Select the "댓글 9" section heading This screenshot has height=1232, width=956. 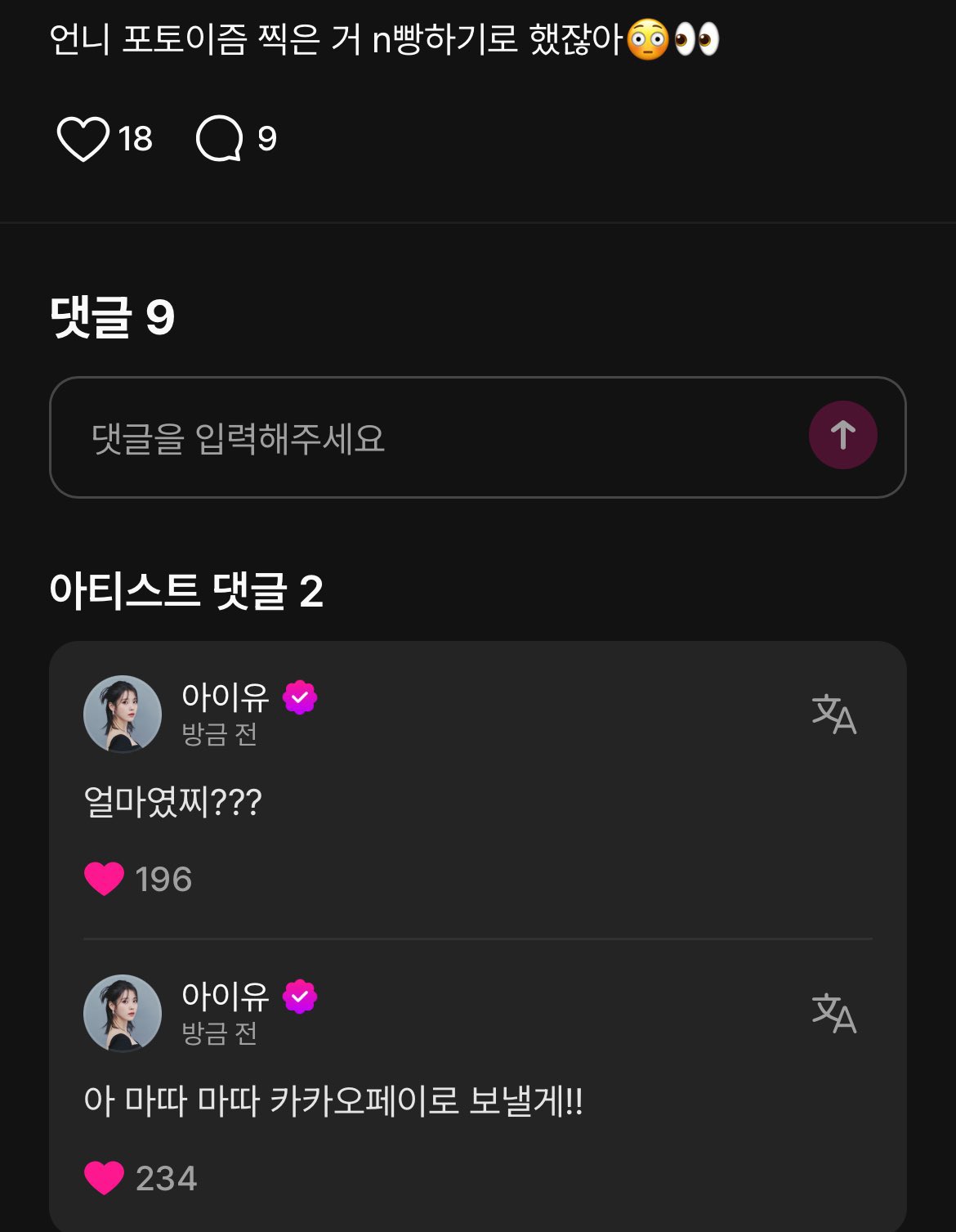click(112, 317)
